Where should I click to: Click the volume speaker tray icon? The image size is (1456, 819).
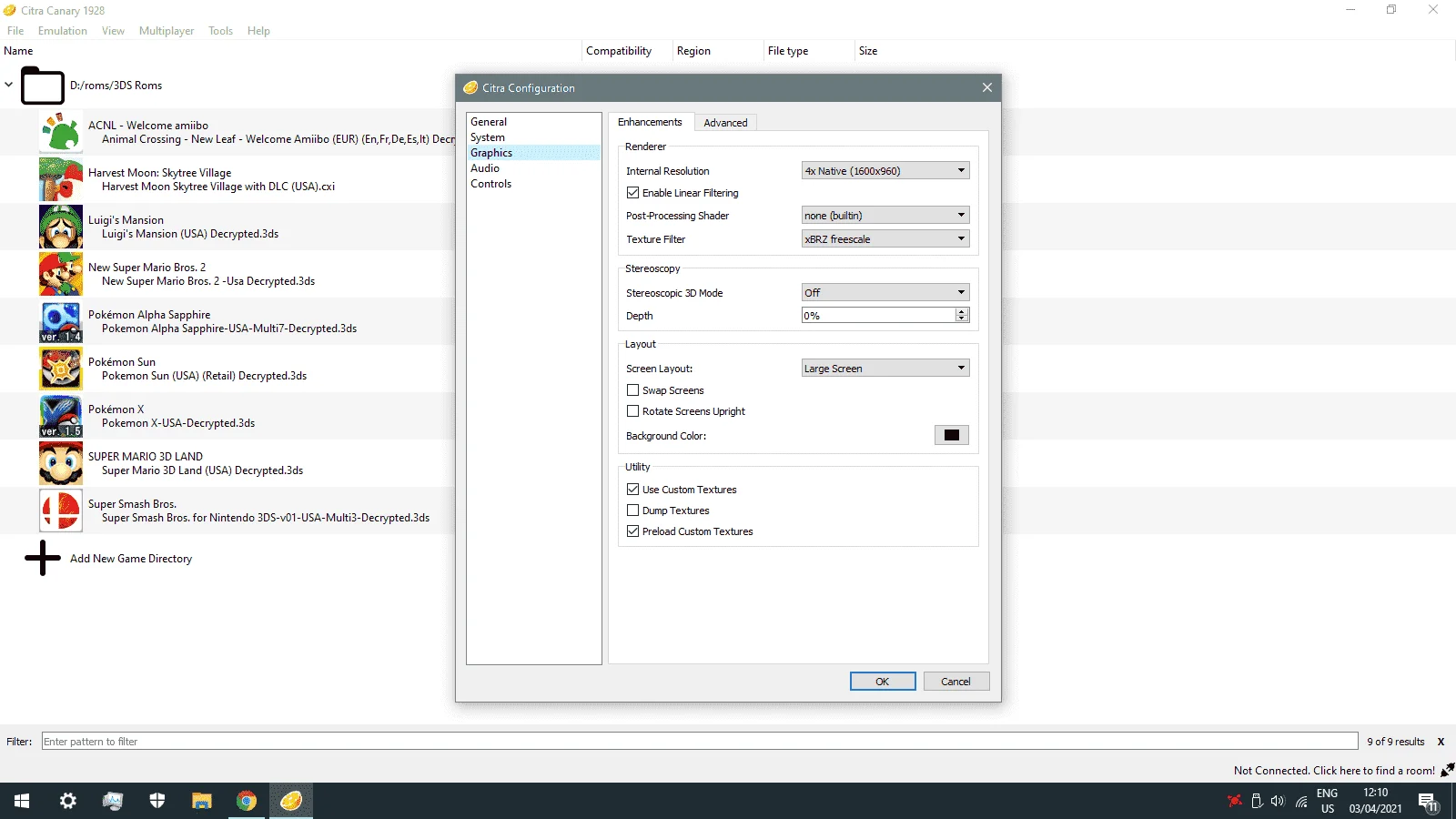pyautogui.click(x=1278, y=801)
